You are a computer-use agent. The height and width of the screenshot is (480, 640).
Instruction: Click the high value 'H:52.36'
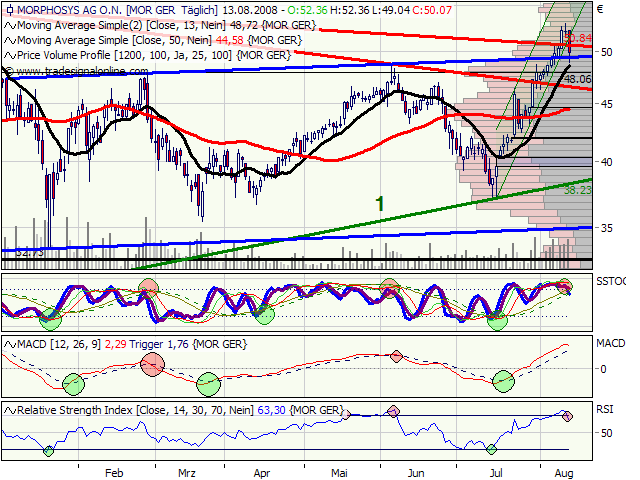pos(349,10)
